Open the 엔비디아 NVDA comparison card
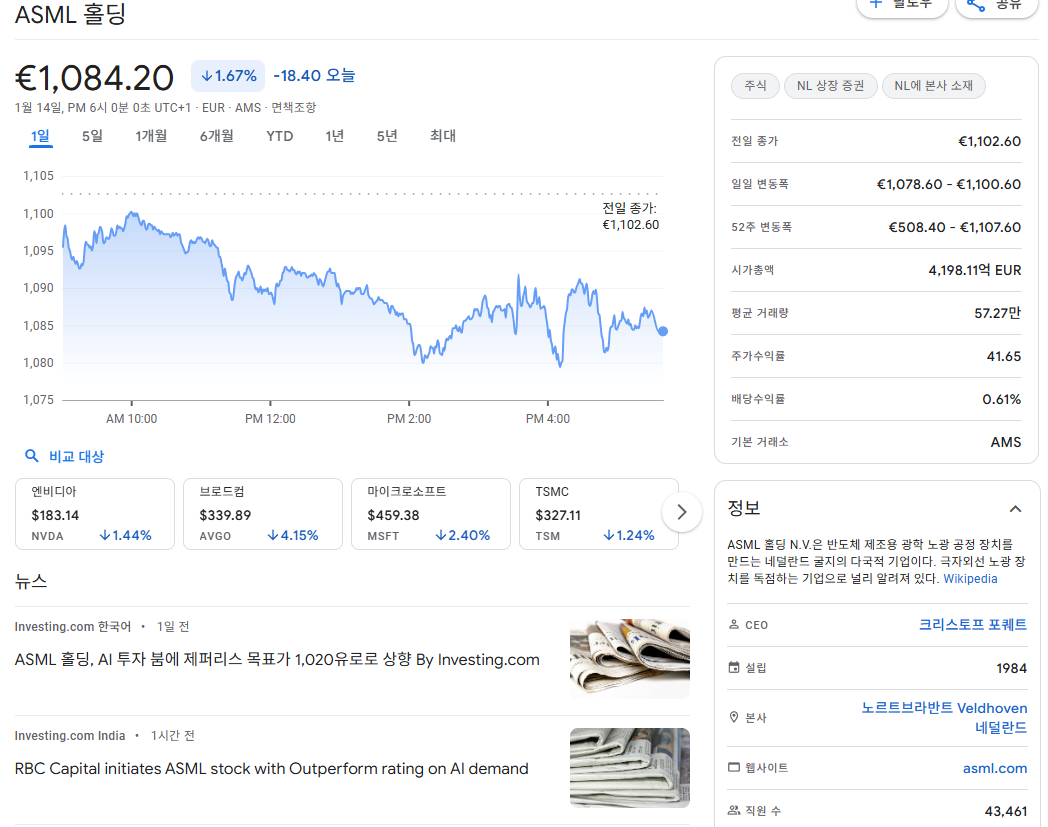The image size is (1048, 827). coord(95,513)
